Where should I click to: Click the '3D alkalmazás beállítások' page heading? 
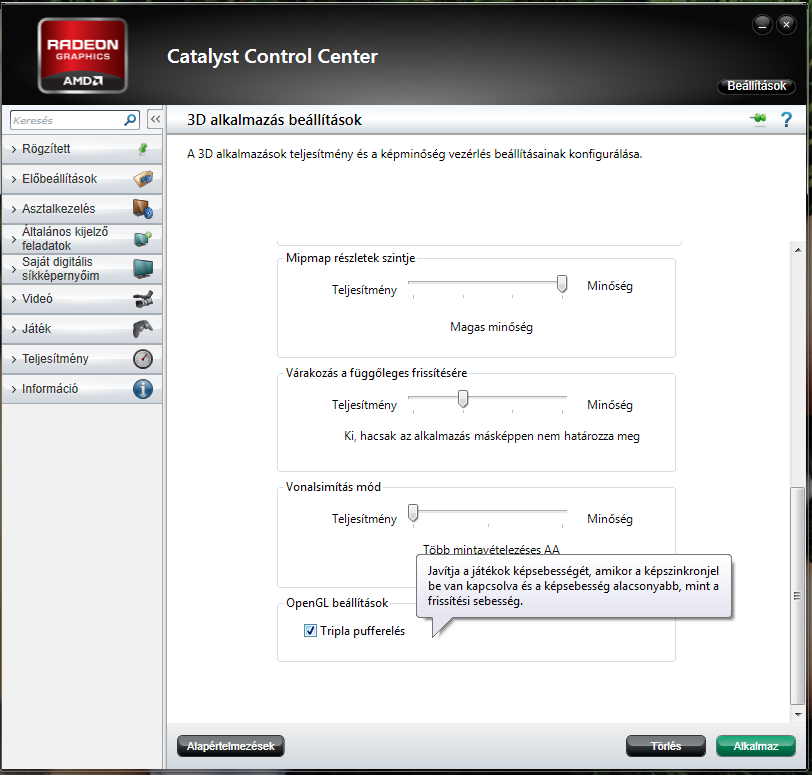[x=274, y=120]
